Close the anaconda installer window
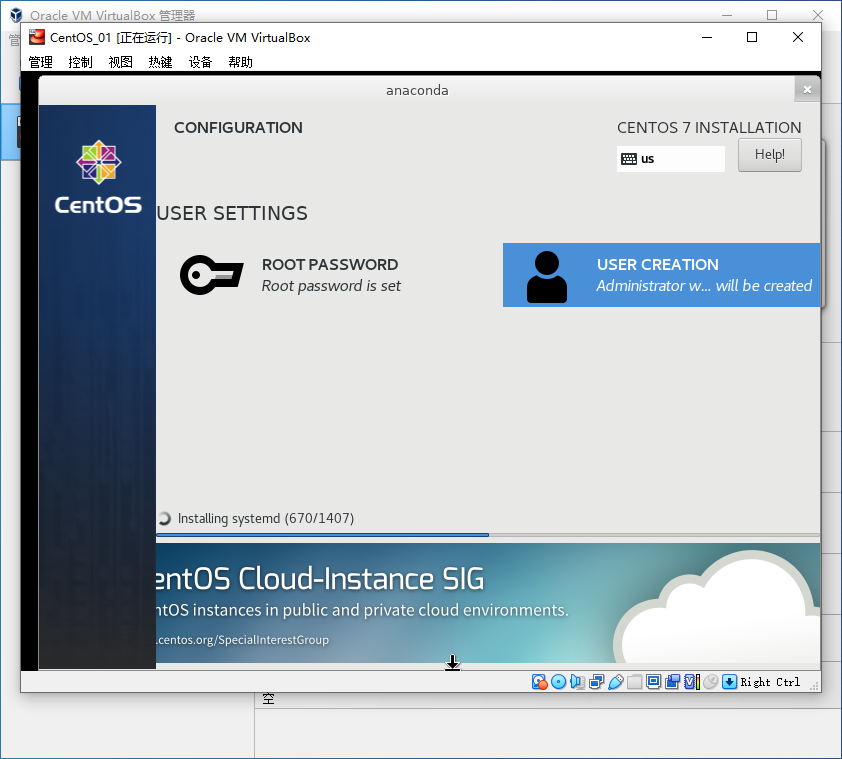 coord(807,89)
